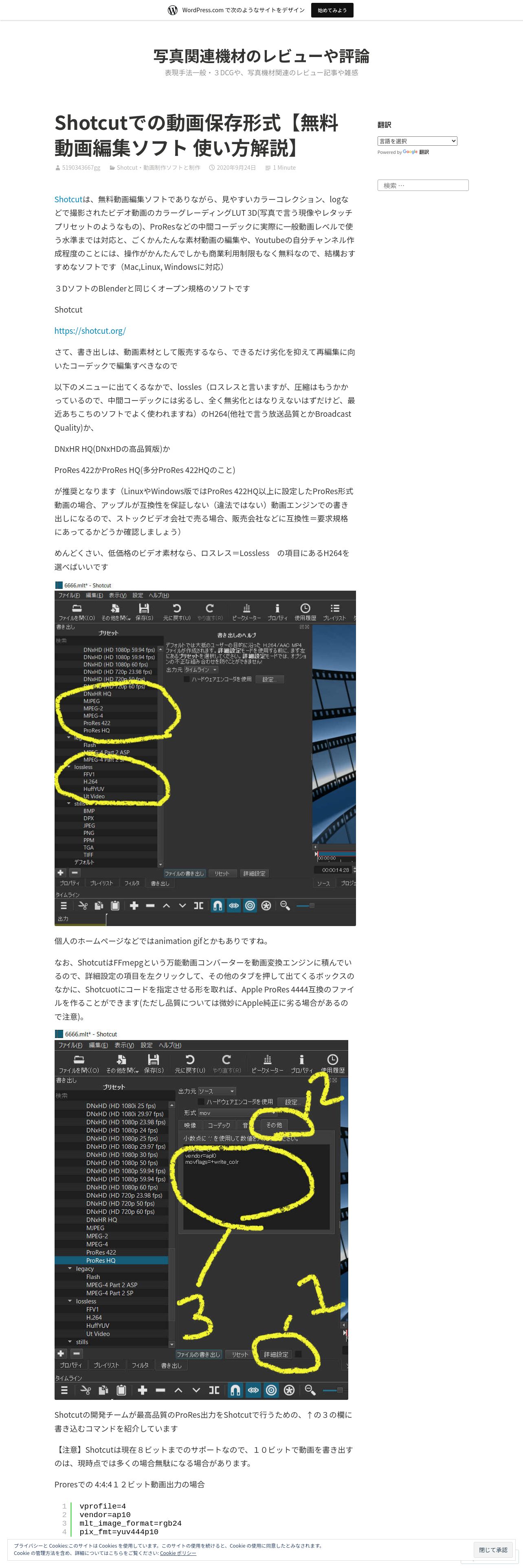In first Shotcut screenshot, click timeline split icon

click(x=198, y=905)
